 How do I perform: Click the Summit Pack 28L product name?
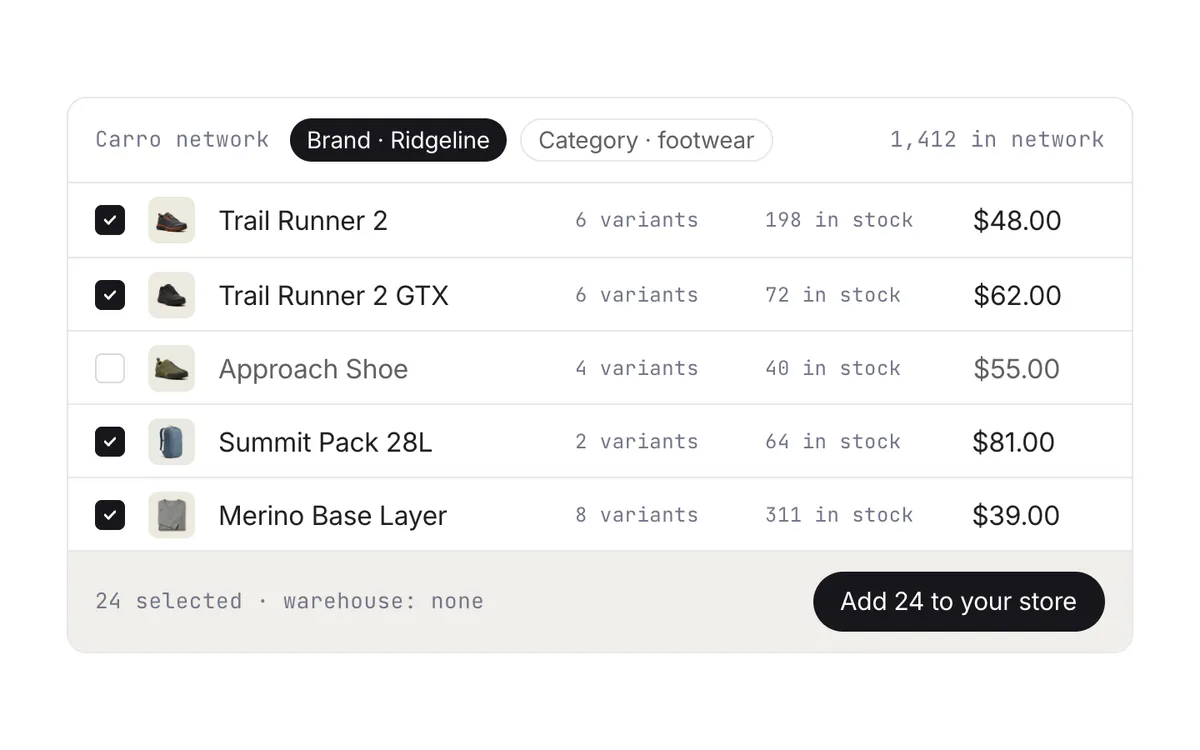(x=326, y=442)
